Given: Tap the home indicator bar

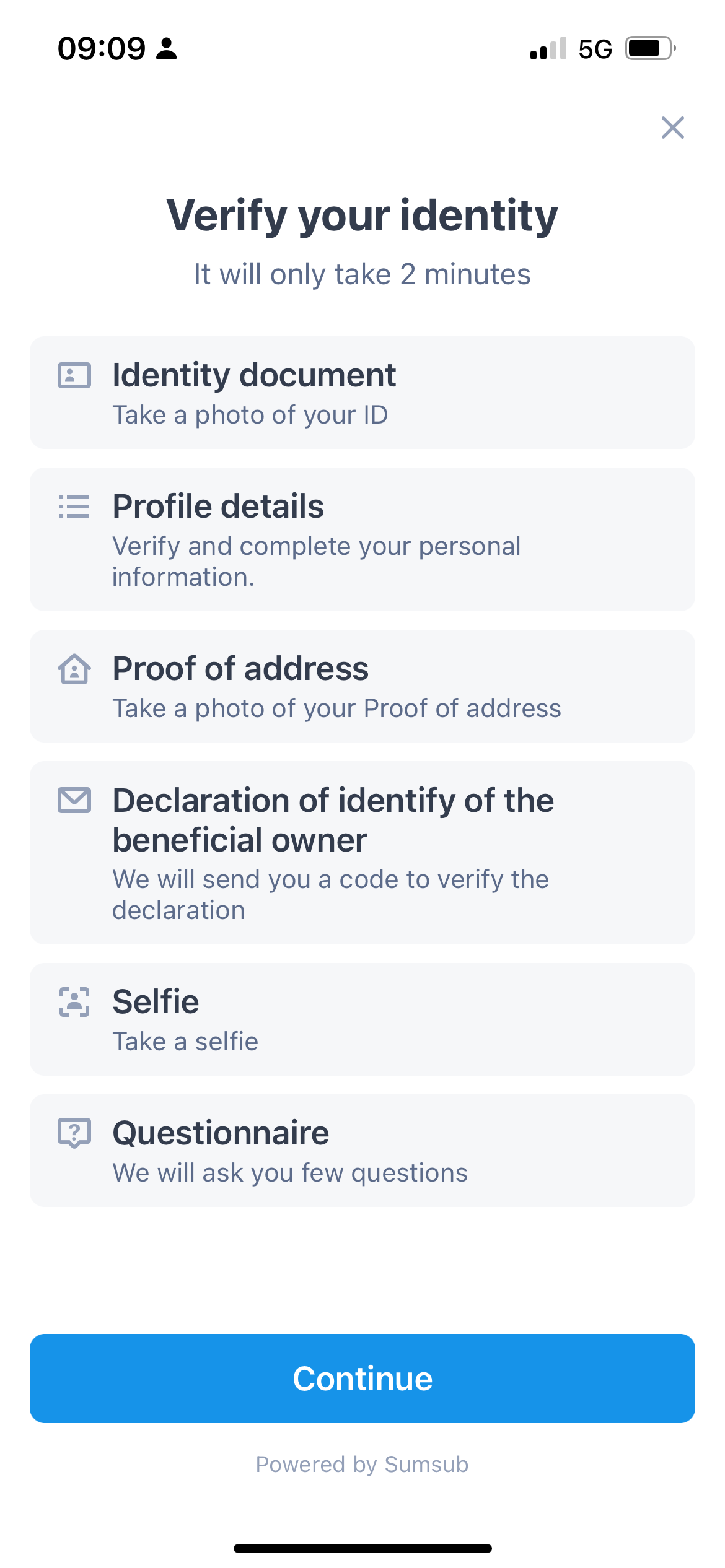Looking at the screenshot, I should pyautogui.click(x=362, y=1548).
